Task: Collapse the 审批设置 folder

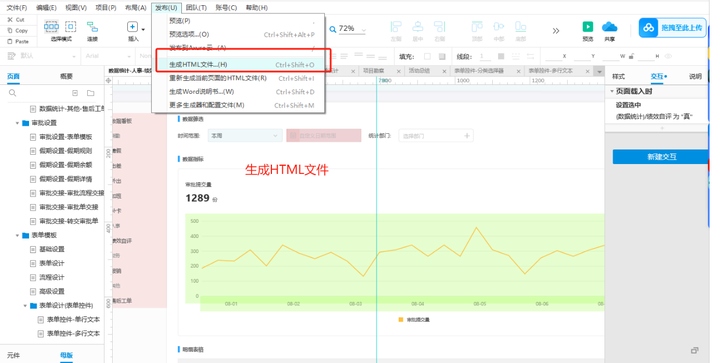Action: [17, 123]
